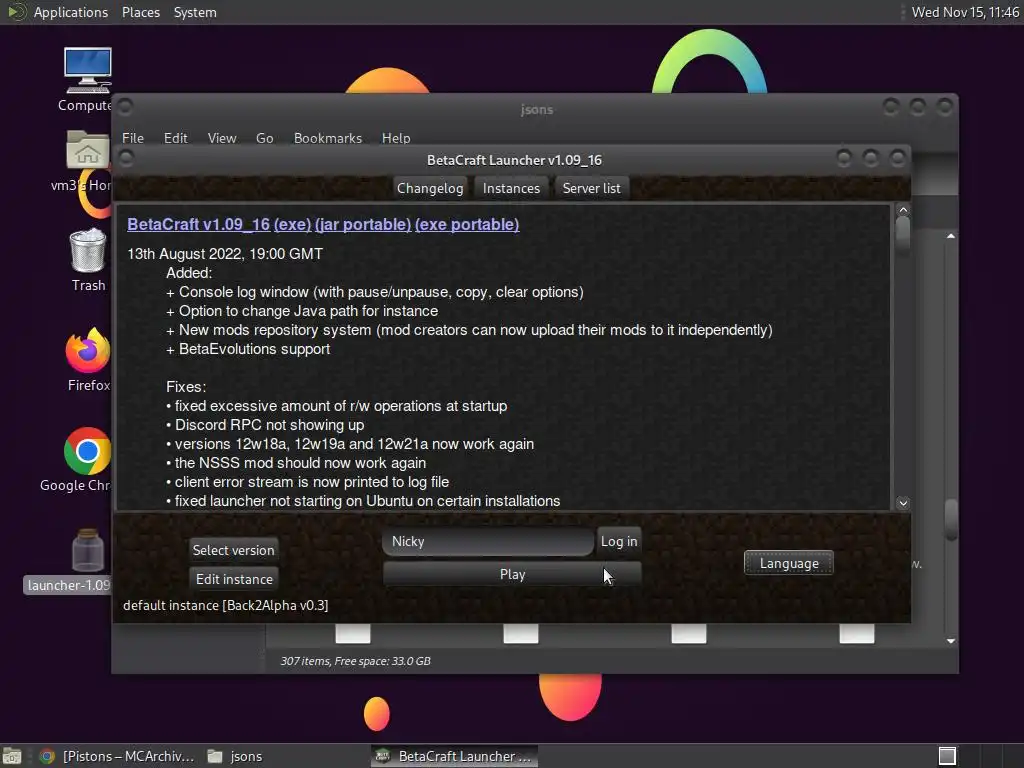Open File menu in jsons window

coord(133,138)
